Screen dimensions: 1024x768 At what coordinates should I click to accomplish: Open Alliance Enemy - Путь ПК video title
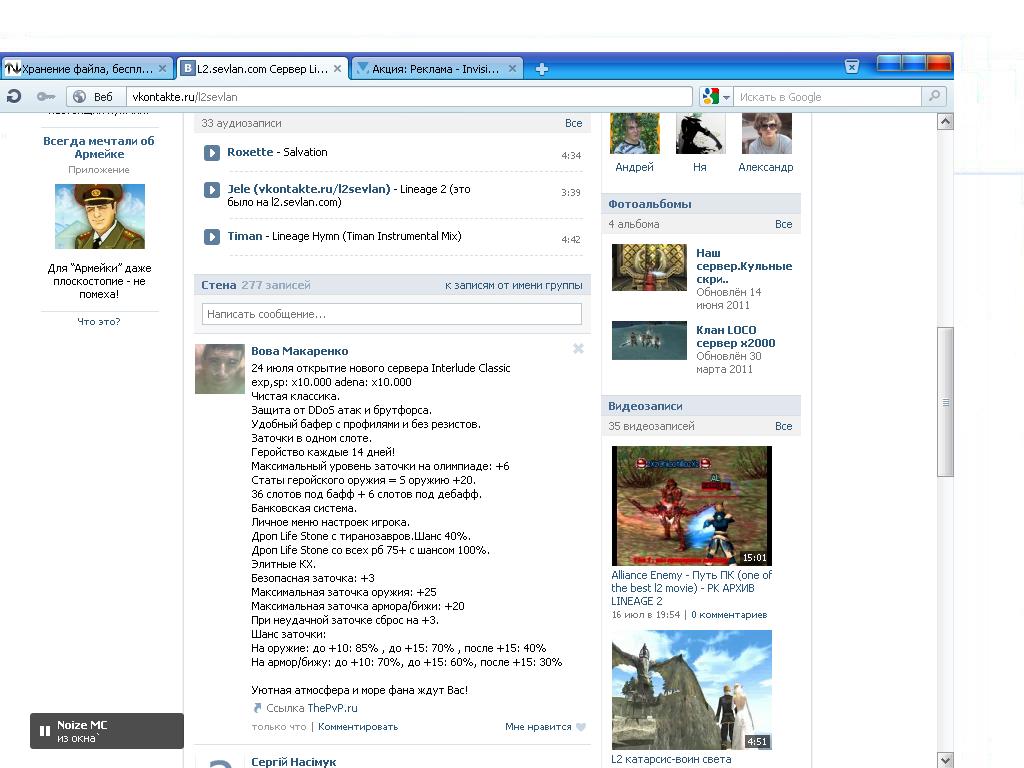point(692,588)
